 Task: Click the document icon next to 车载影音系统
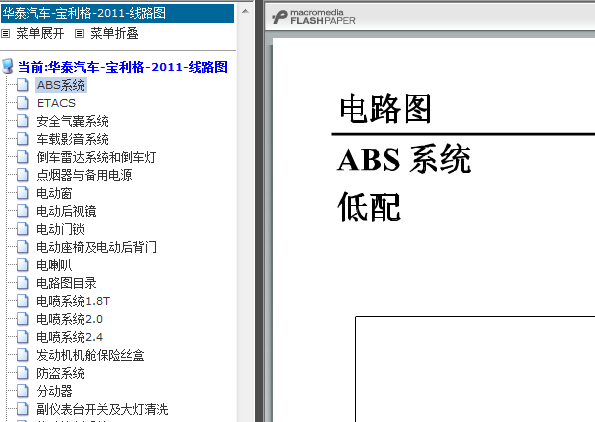tap(23, 139)
